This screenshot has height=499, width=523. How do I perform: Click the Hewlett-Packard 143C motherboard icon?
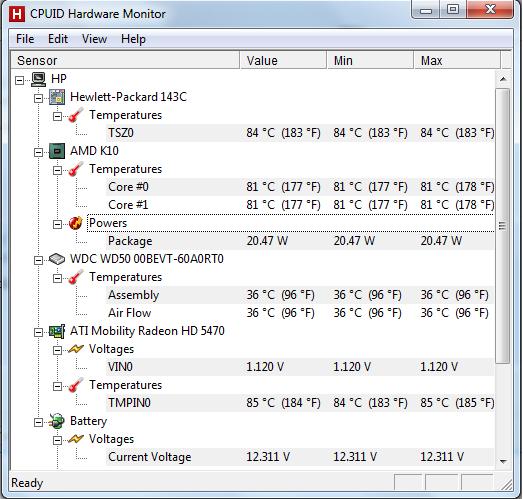pos(57,97)
